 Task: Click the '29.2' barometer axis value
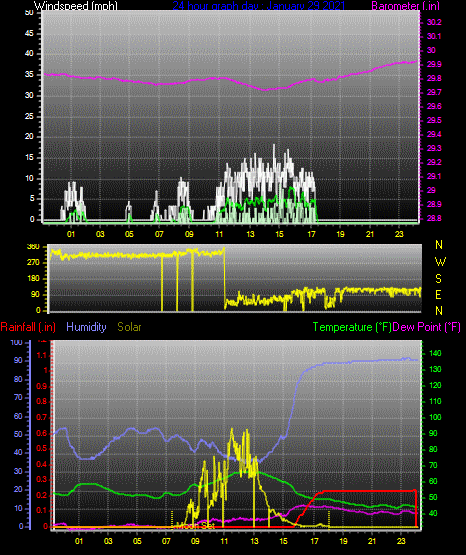pyautogui.click(x=434, y=162)
